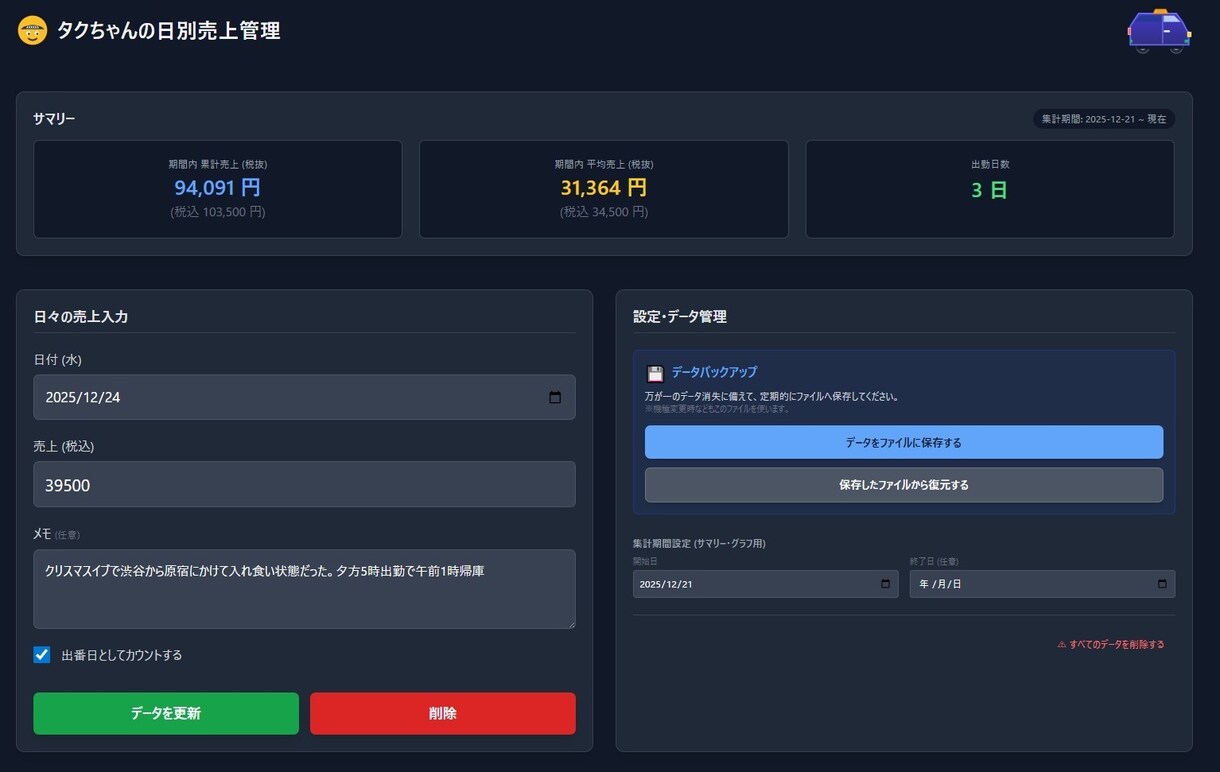The height and width of the screenshot is (772, 1220).
Task: Click the 集計期間 badge in the summary header
Action: coord(1103,118)
